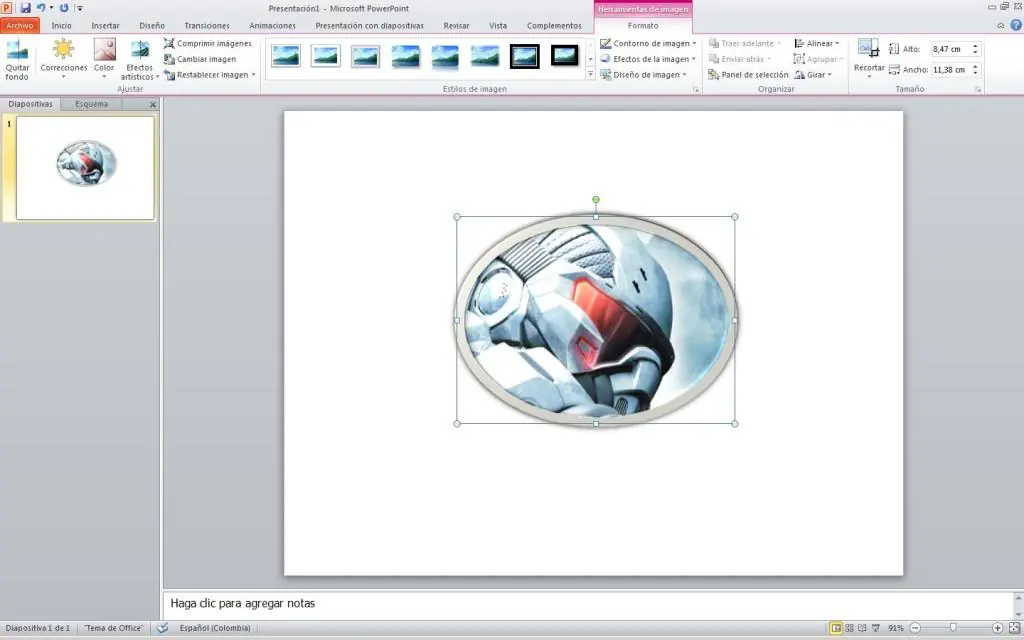Switch to Reading view
The image size is (1024, 640).
pos(862,628)
